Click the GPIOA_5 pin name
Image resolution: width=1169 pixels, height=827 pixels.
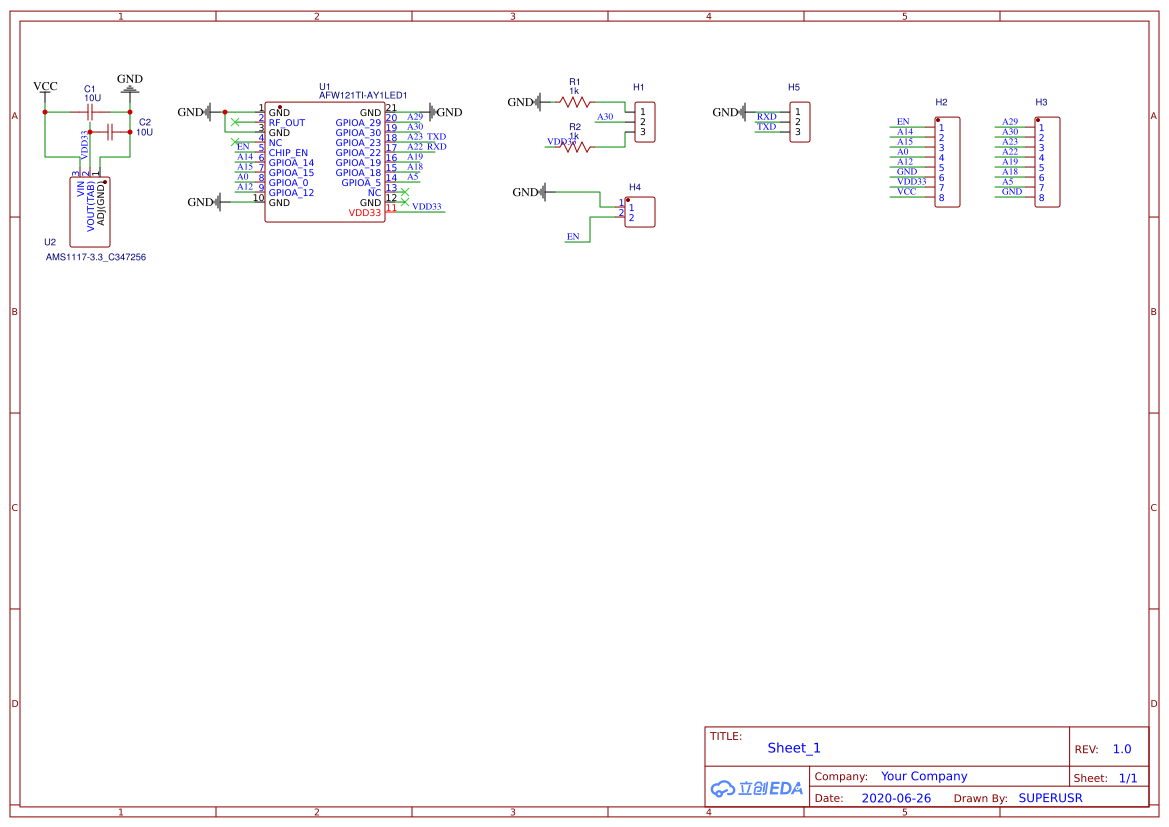[361, 183]
